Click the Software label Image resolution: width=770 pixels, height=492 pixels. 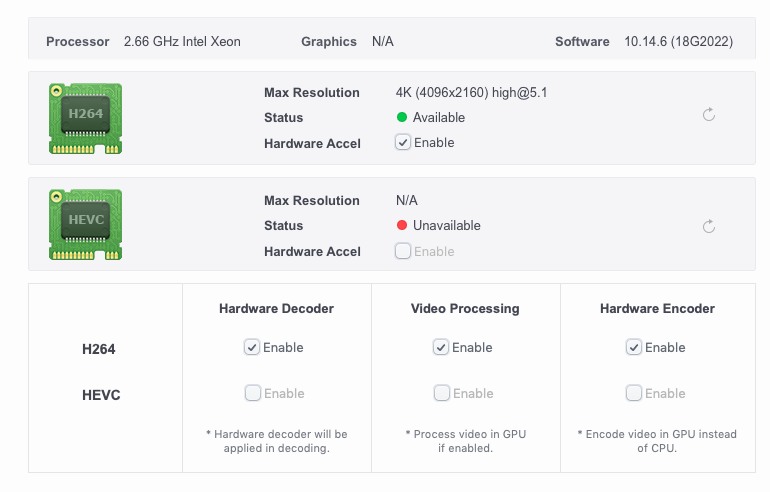tap(582, 42)
